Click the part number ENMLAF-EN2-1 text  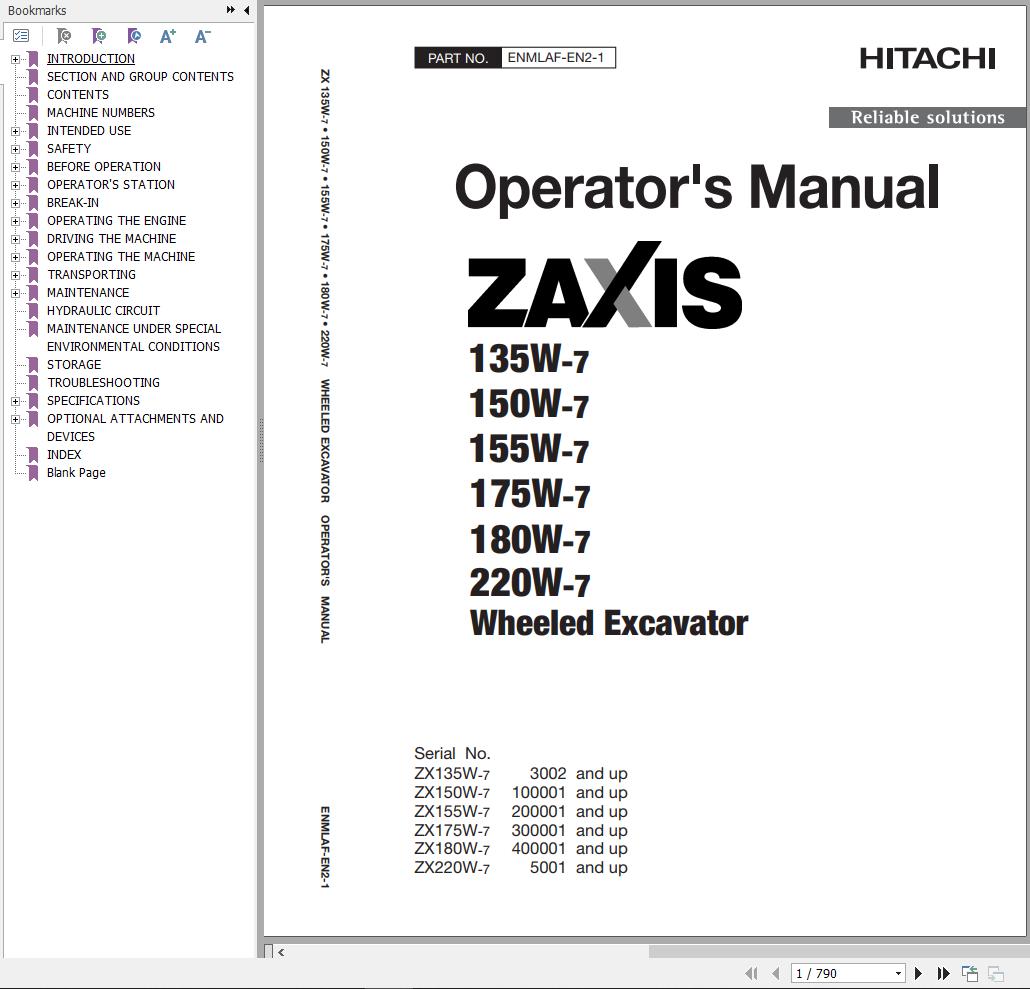pos(556,58)
